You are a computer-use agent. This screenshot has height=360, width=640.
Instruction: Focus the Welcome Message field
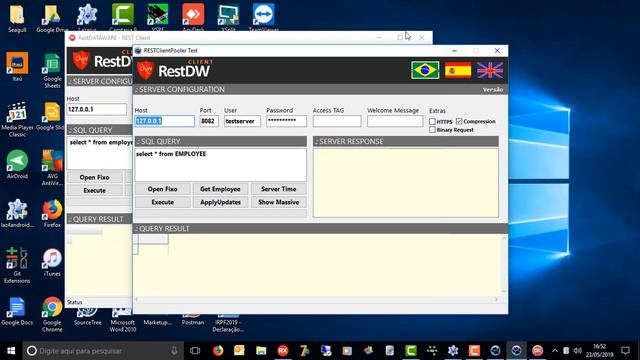[395, 121]
